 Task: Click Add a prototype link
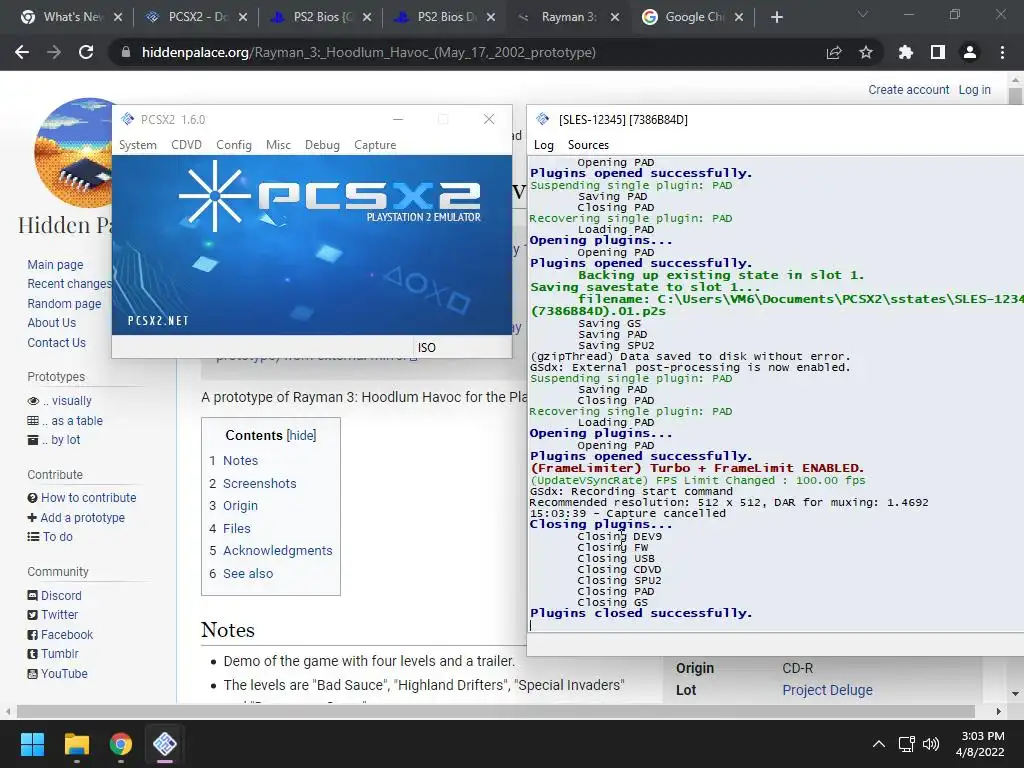(82, 517)
